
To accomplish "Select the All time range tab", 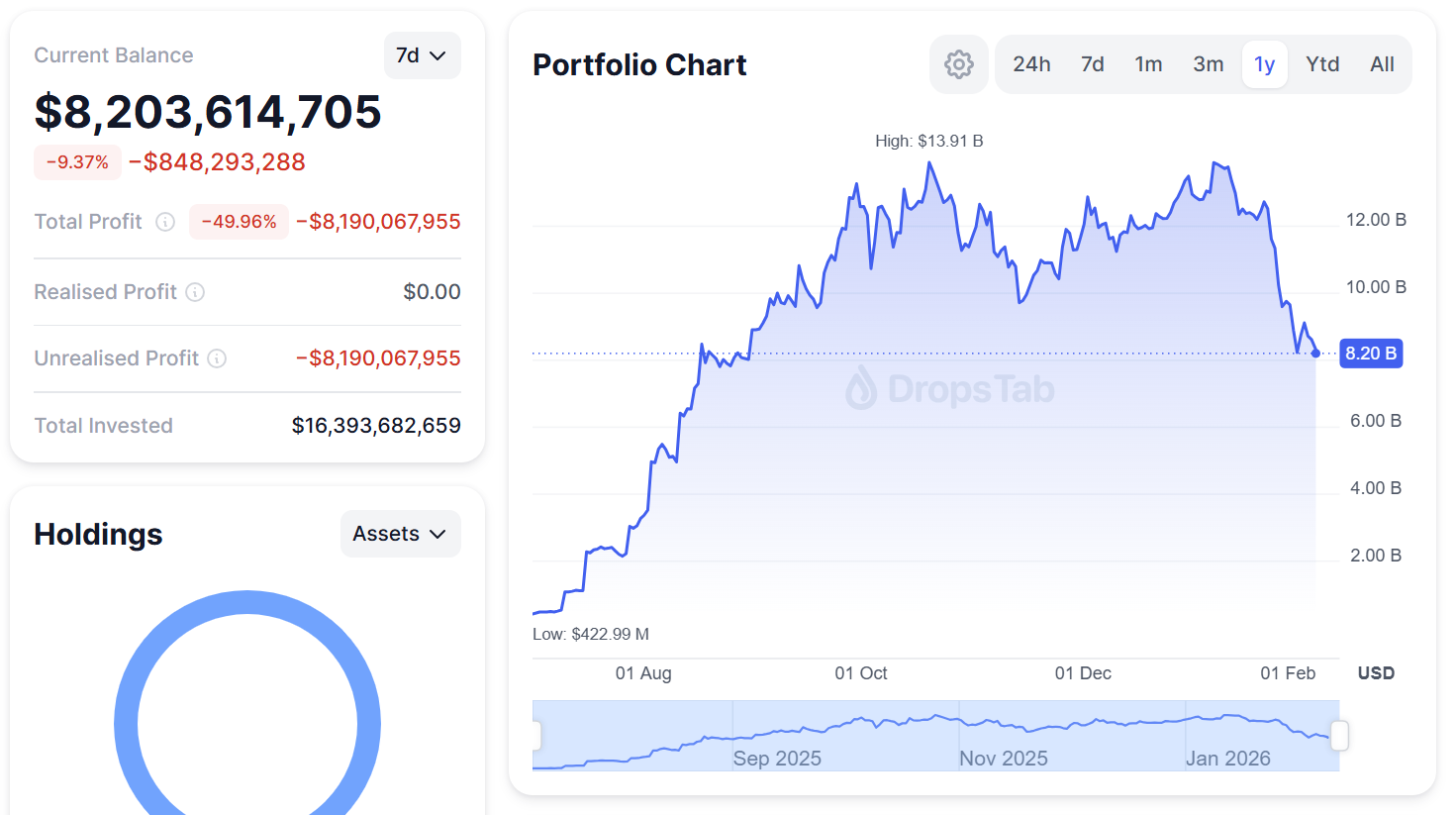I will 1382,63.
